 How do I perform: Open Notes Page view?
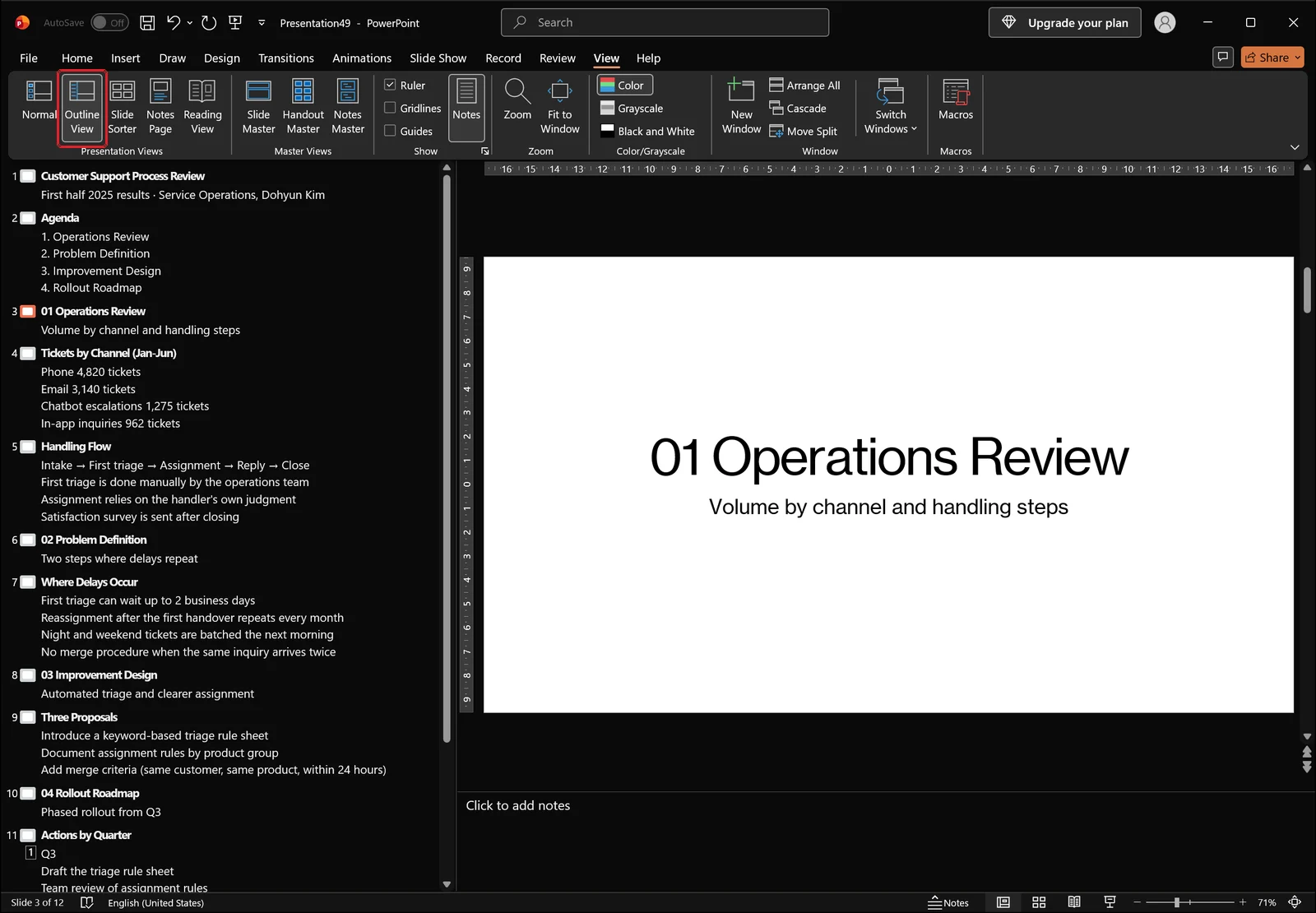click(x=160, y=107)
